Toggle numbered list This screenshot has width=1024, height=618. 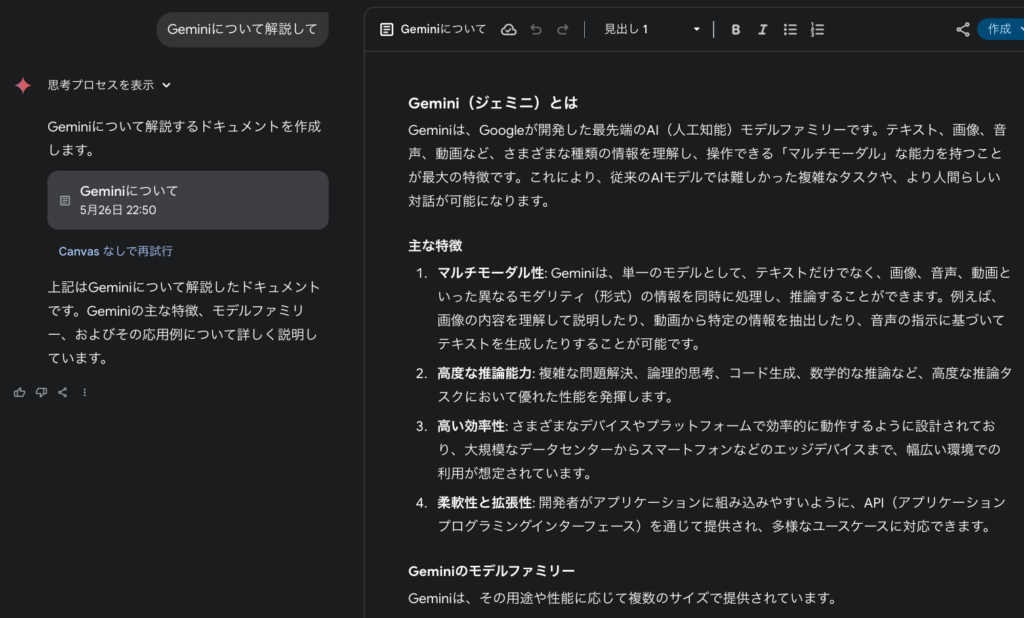tap(817, 29)
